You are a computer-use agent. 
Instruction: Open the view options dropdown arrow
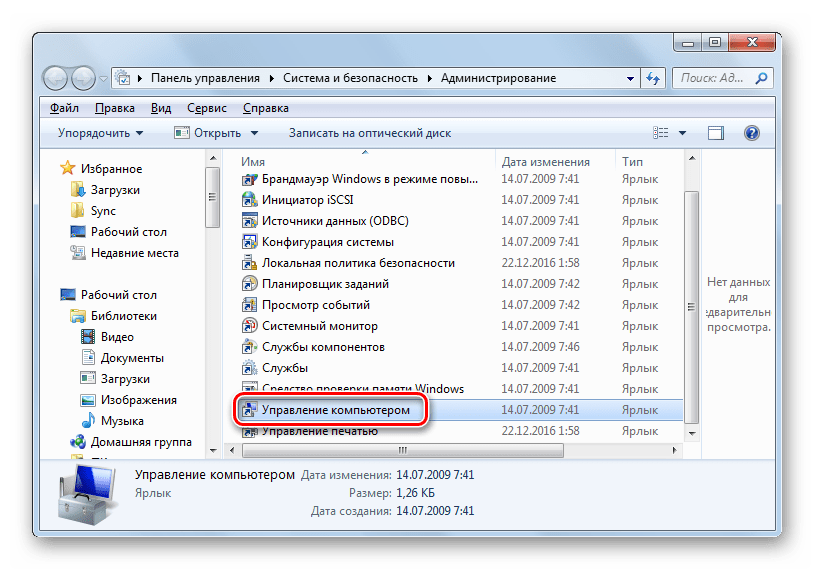point(682,133)
